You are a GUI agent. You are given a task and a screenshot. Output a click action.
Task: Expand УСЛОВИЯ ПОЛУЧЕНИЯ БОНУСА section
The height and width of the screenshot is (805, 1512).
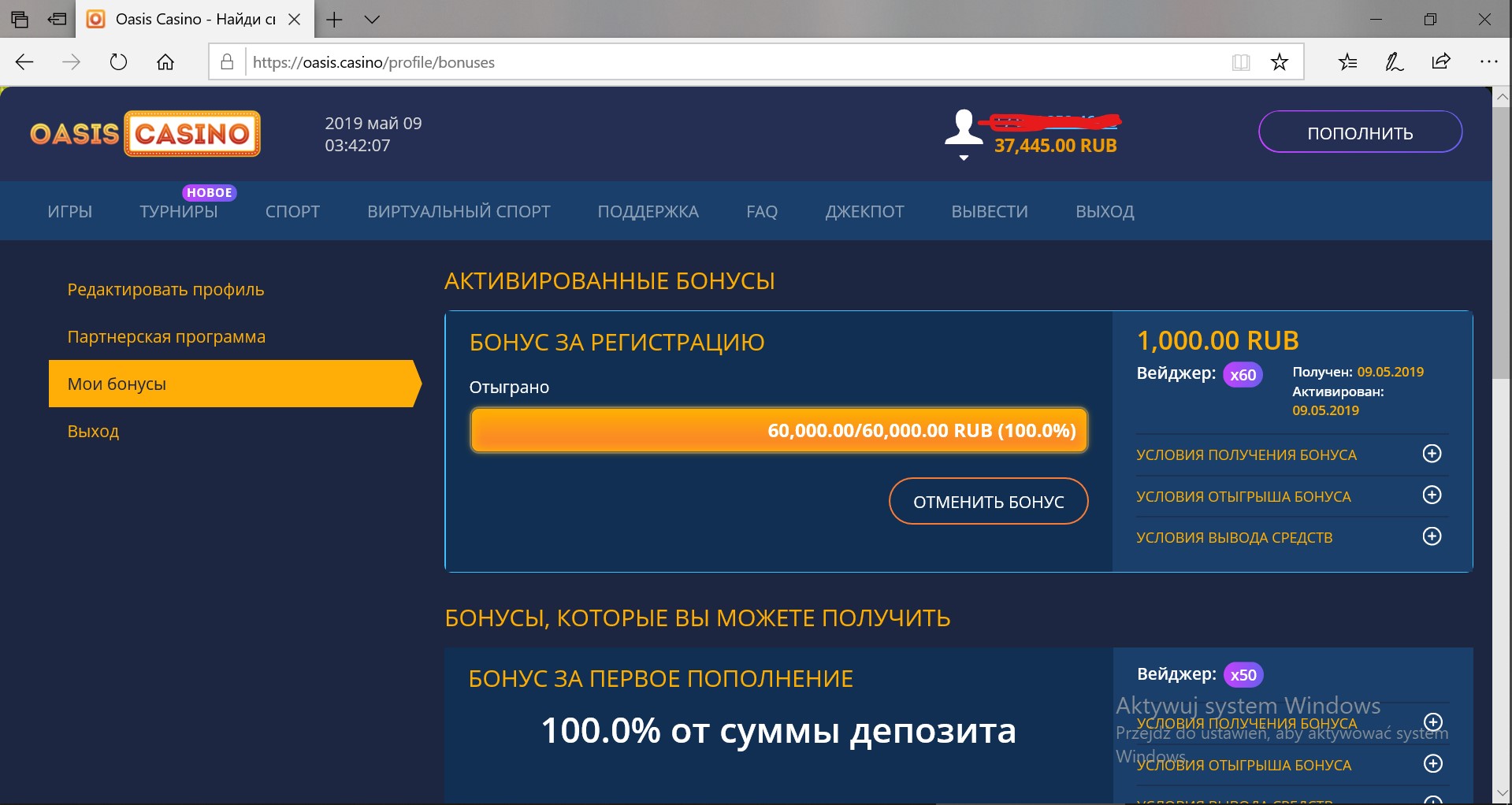[1432, 454]
